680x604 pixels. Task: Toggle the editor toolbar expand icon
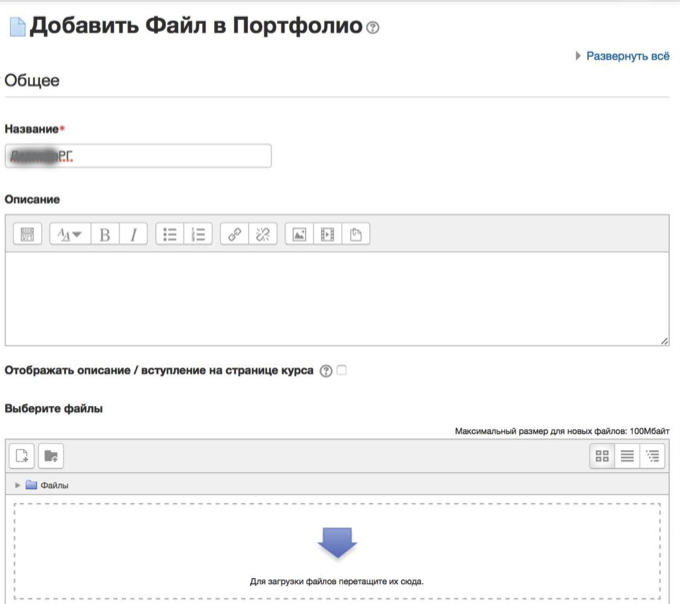[27, 234]
